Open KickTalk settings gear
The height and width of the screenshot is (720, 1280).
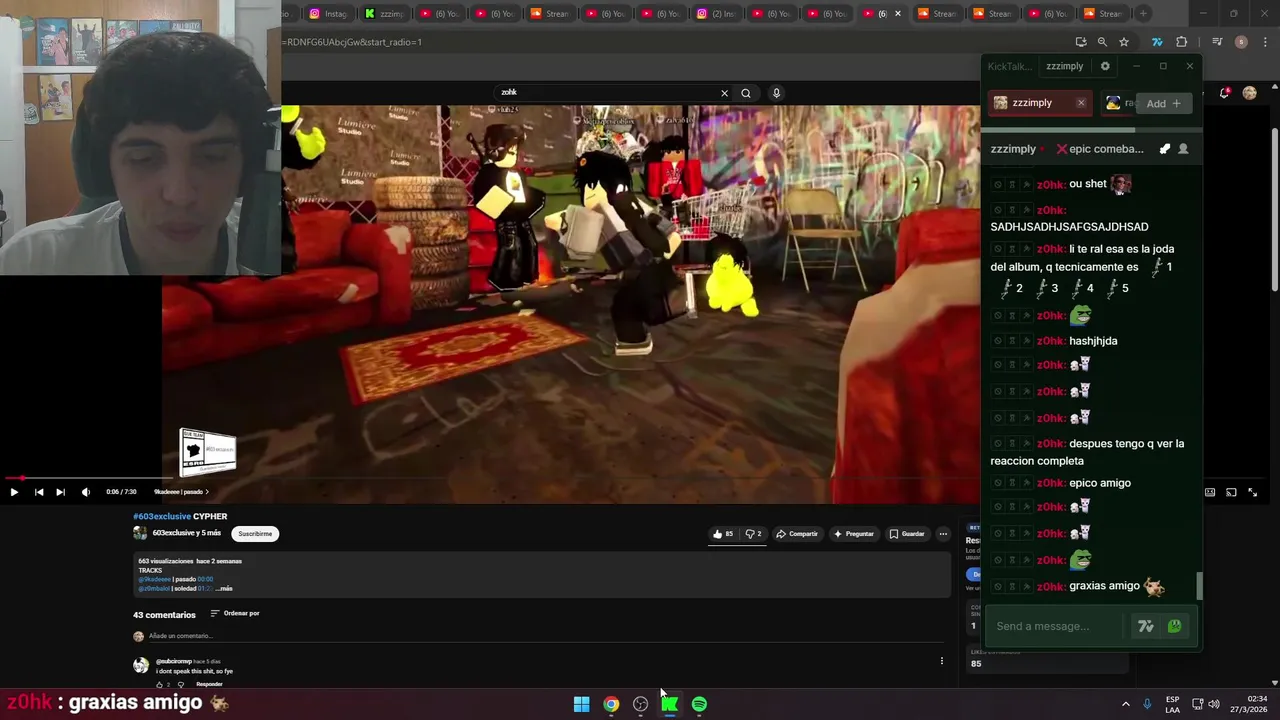coord(1105,66)
